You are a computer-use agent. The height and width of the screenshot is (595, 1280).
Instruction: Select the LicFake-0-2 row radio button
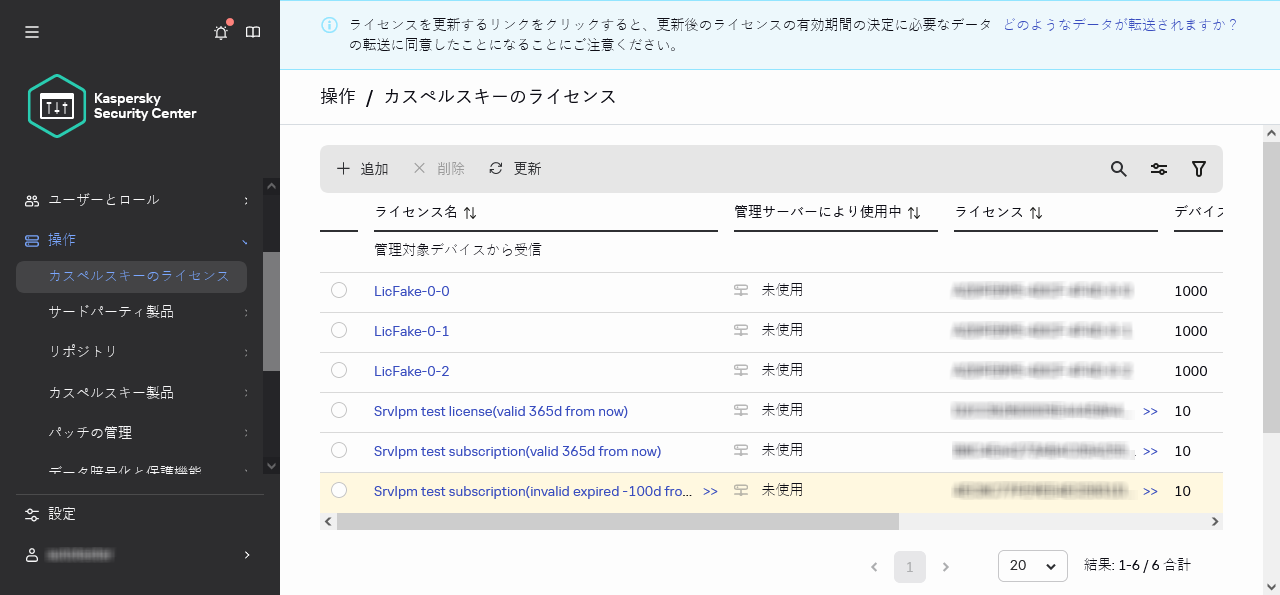point(339,370)
